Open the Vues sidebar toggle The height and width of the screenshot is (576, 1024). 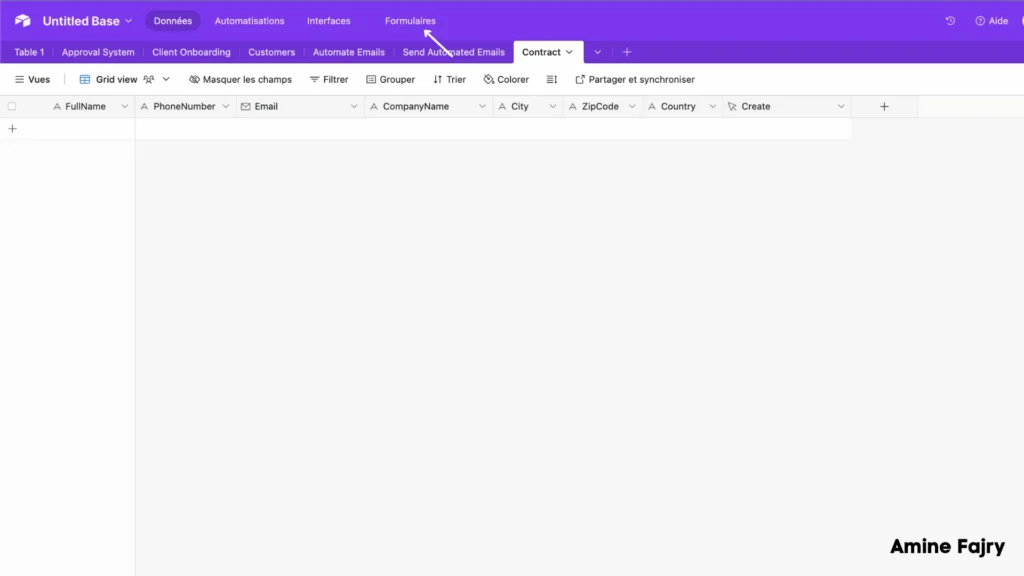coord(33,80)
